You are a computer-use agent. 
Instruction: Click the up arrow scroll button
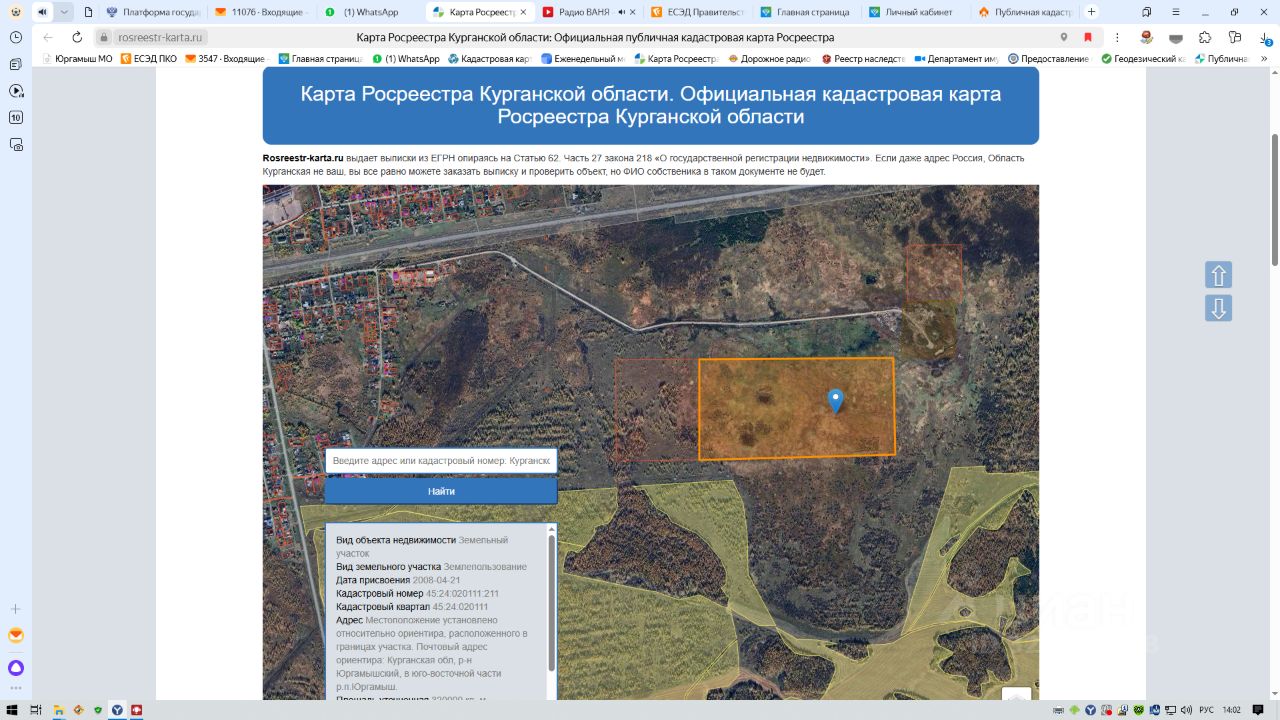[x=1218, y=275]
